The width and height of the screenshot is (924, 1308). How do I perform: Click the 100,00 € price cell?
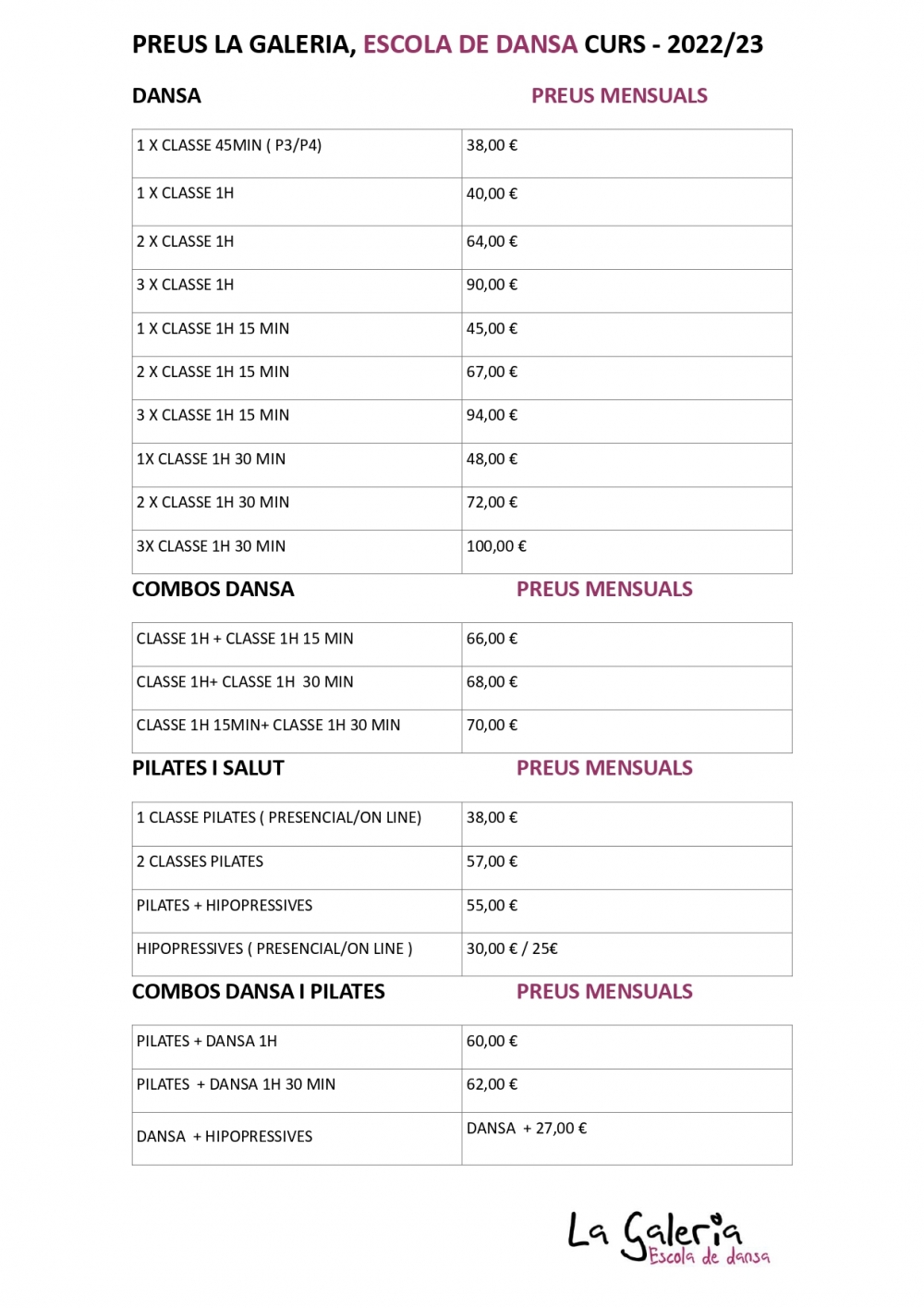(x=496, y=546)
